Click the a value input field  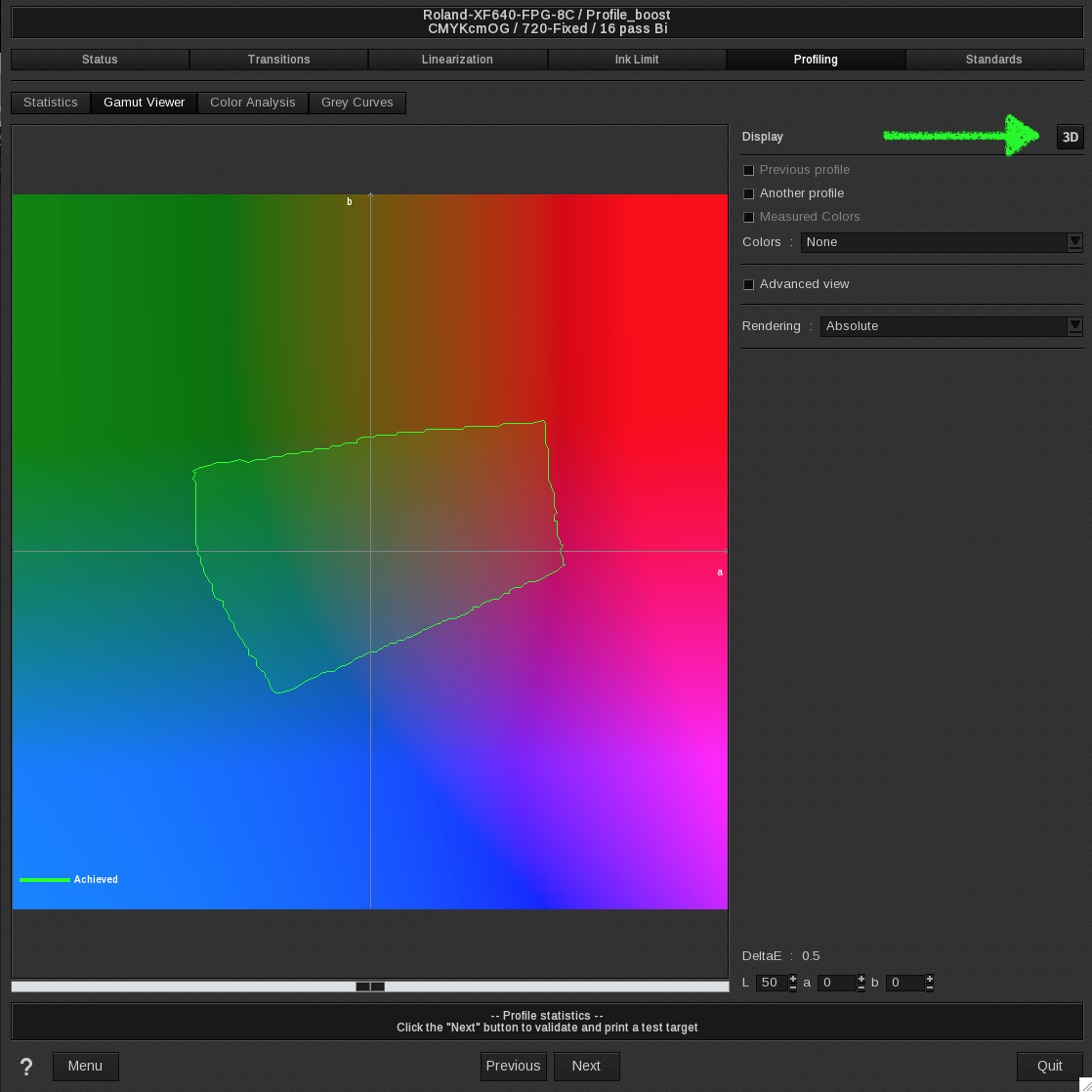[x=837, y=983]
